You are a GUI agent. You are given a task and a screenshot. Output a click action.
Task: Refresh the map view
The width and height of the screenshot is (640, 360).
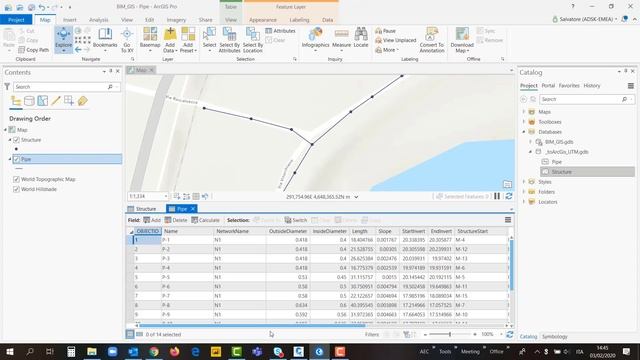click(509, 196)
